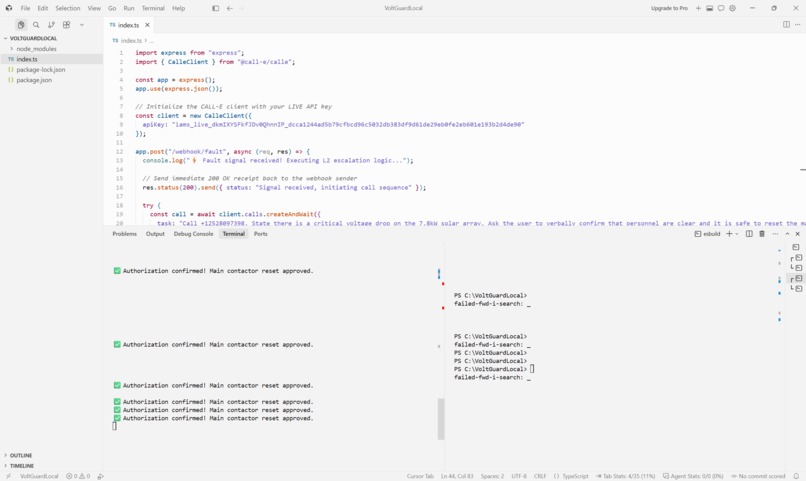
Task: Click the Upgrade to Pro button
Action: click(669, 8)
